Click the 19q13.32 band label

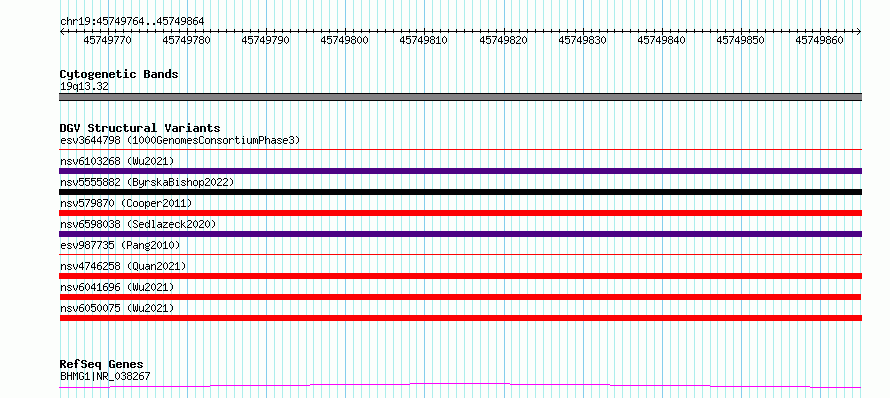pos(84,87)
